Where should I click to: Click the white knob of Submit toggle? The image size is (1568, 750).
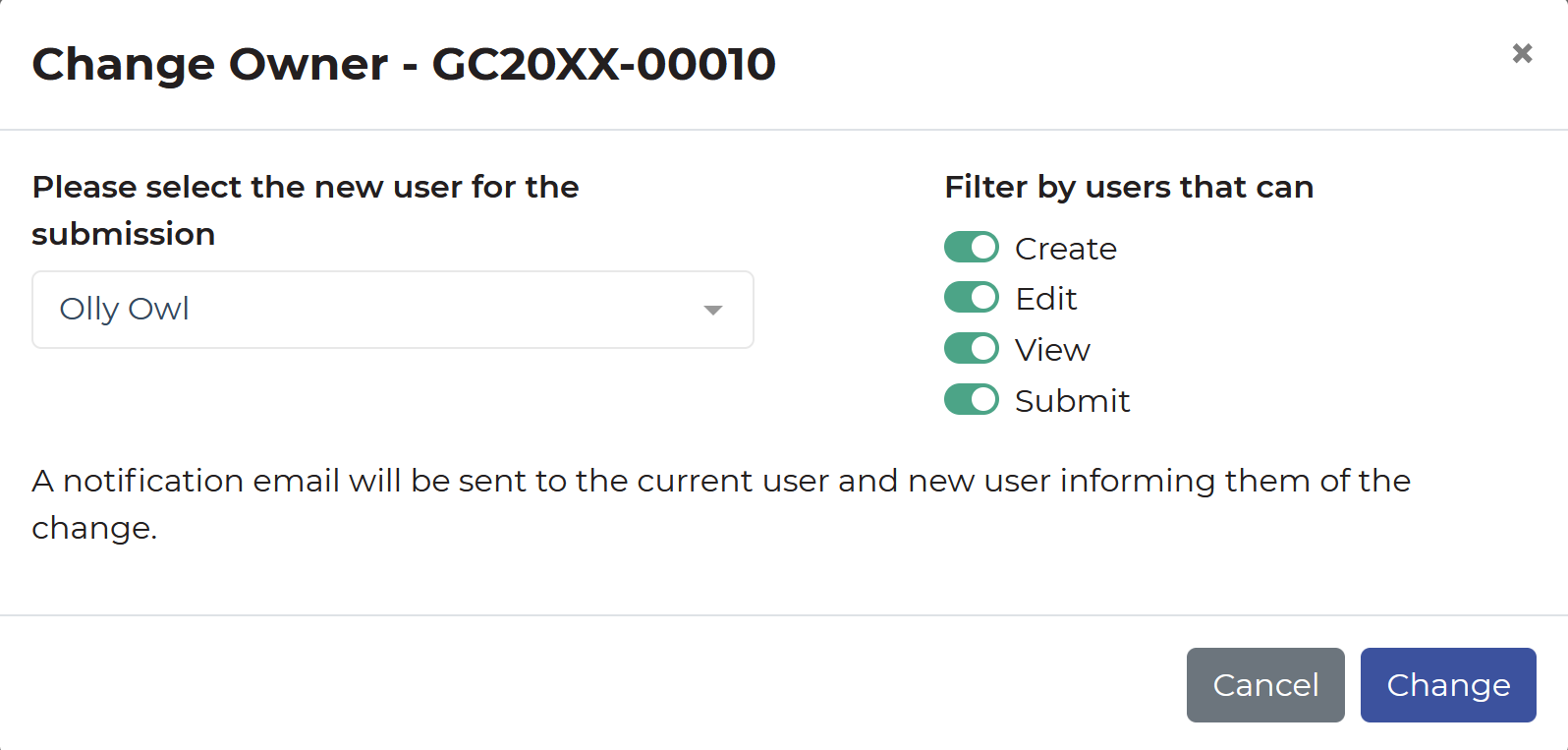pos(983,399)
